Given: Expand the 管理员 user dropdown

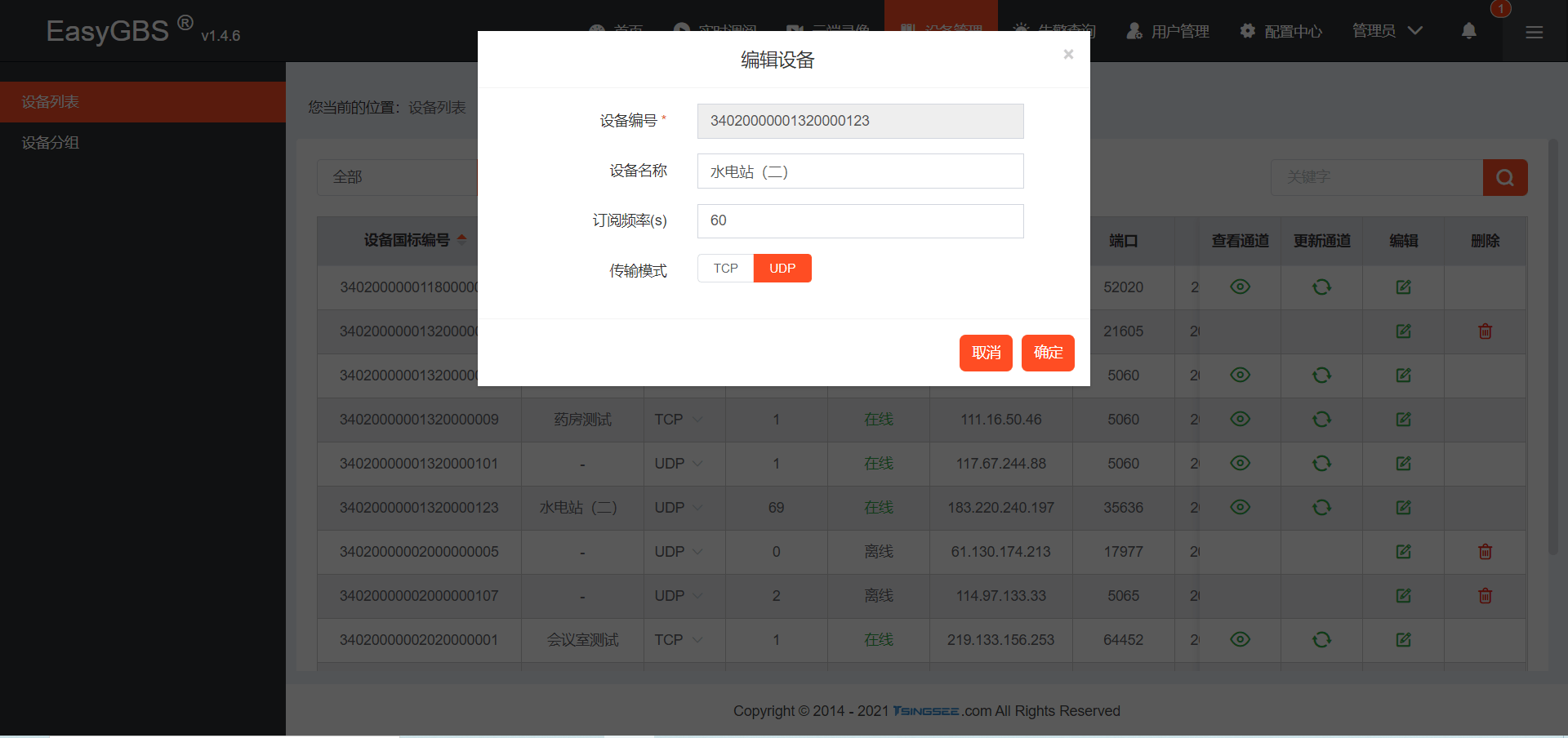Looking at the screenshot, I should pos(1387,31).
